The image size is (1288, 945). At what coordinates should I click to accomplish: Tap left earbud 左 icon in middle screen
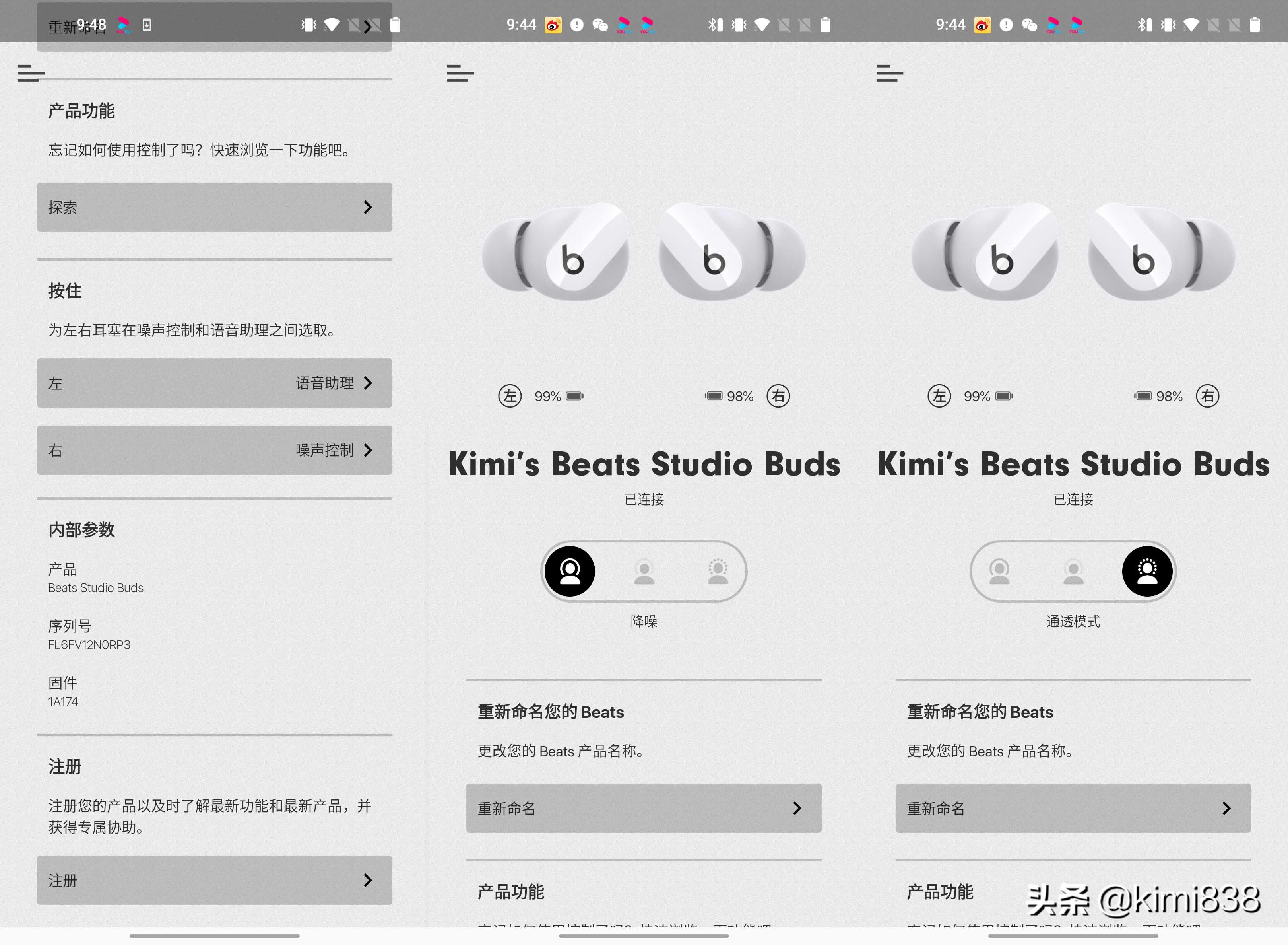point(510,396)
